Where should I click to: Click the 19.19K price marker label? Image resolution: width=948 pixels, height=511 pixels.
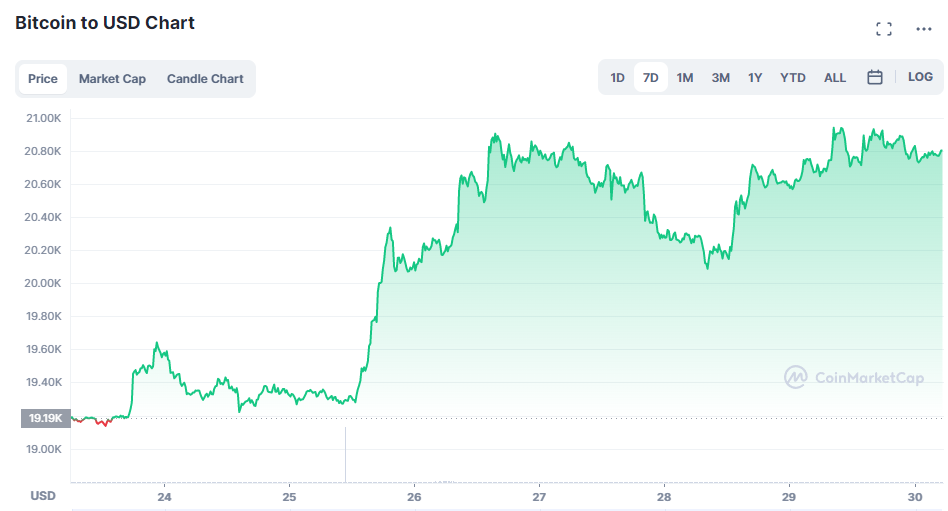[46, 418]
